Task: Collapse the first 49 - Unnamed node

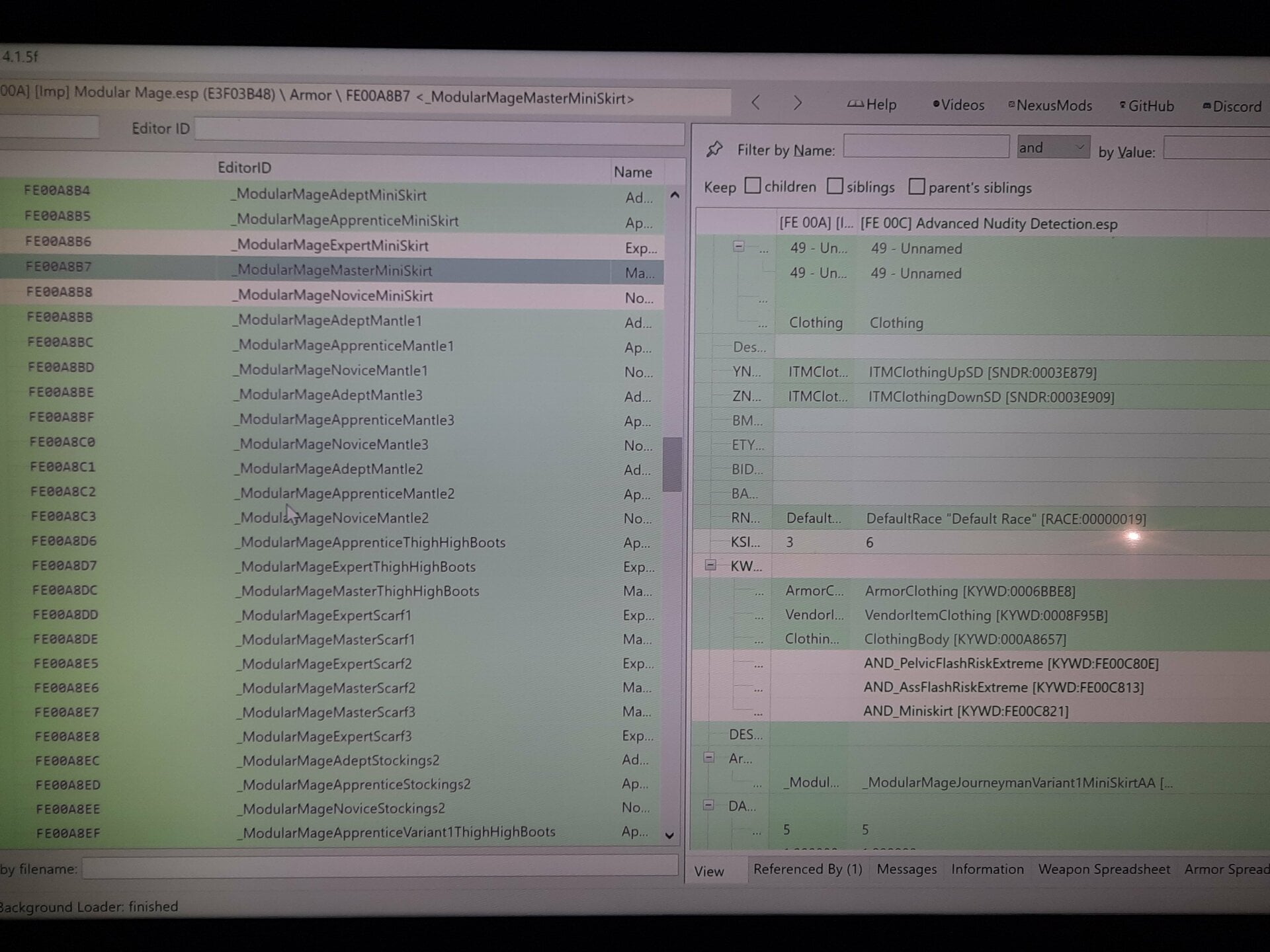Action: 739,247
